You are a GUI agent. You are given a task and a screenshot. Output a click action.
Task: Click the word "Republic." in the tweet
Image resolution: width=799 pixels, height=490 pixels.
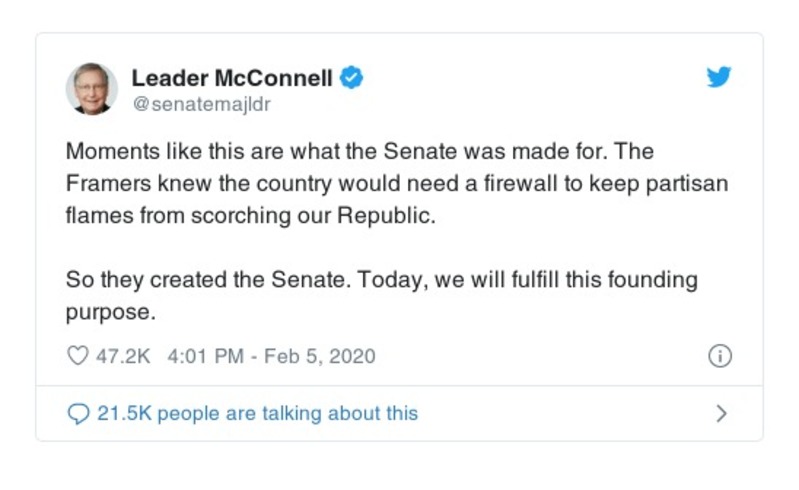click(388, 217)
